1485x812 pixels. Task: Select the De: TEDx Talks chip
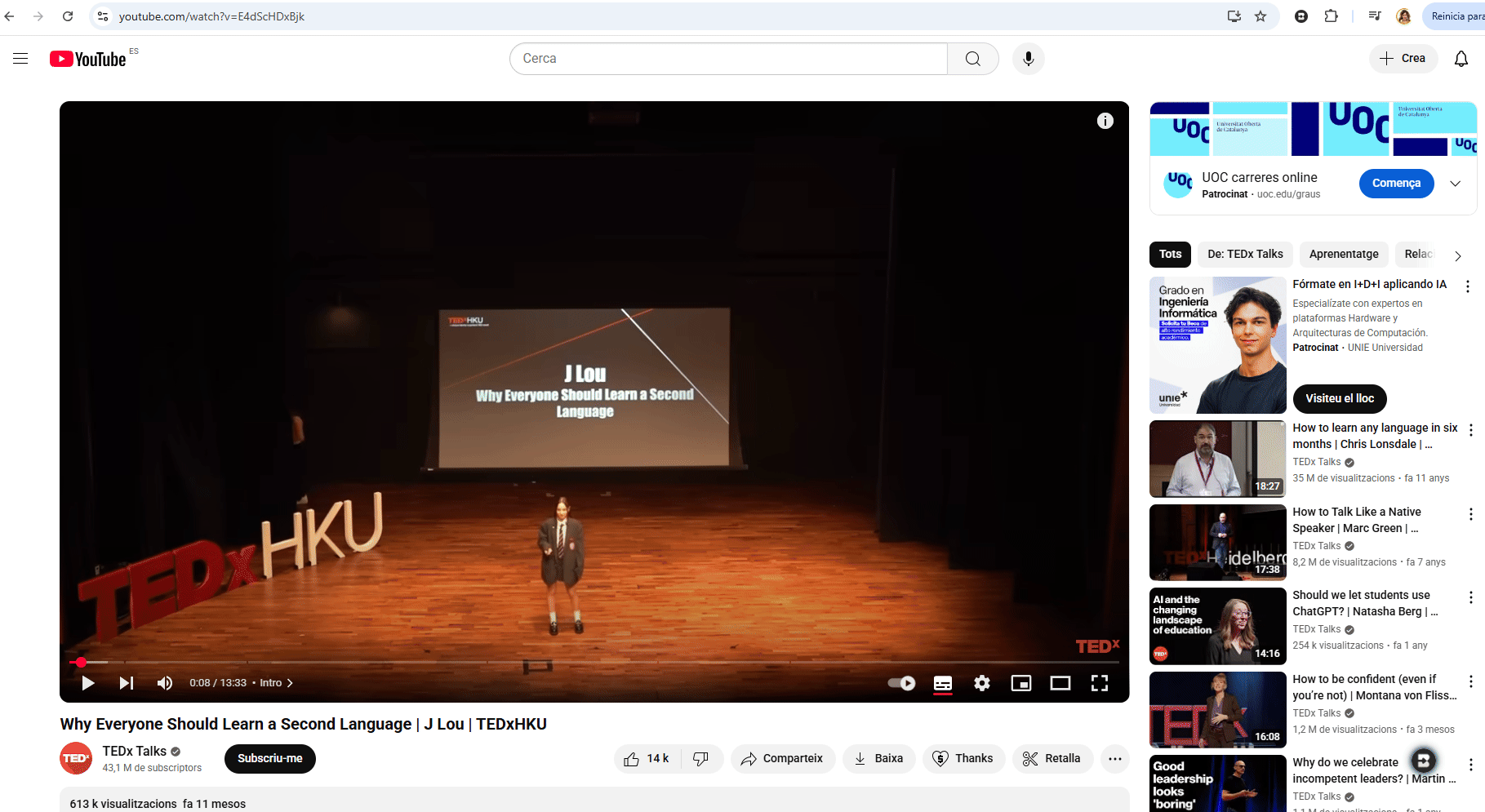coord(1245,255)
